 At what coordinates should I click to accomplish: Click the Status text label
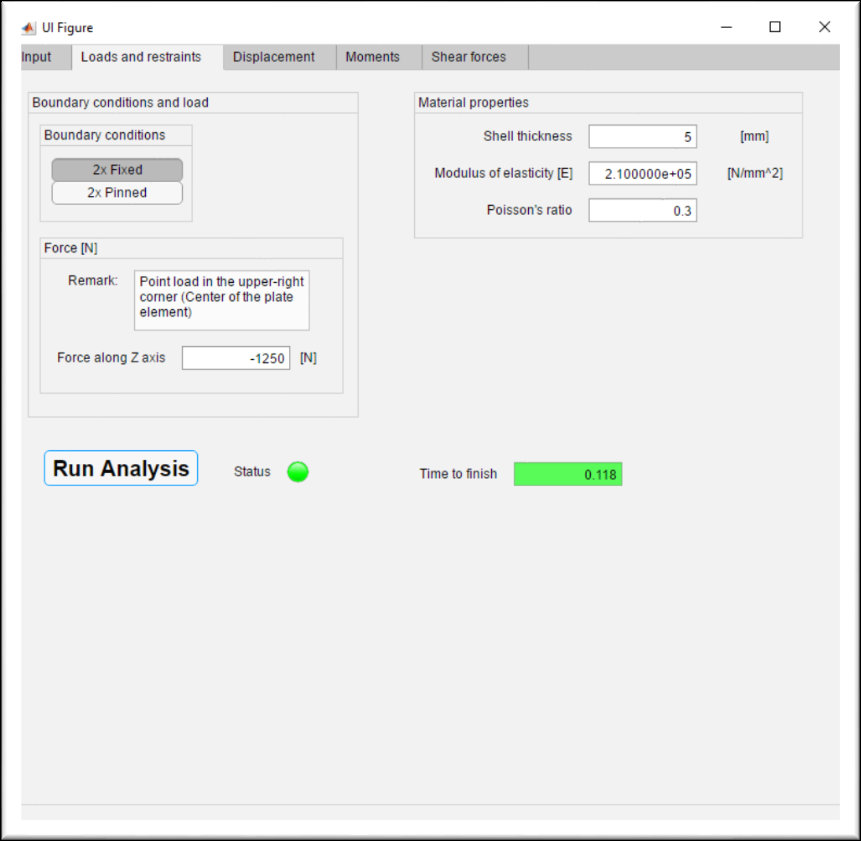252,471
